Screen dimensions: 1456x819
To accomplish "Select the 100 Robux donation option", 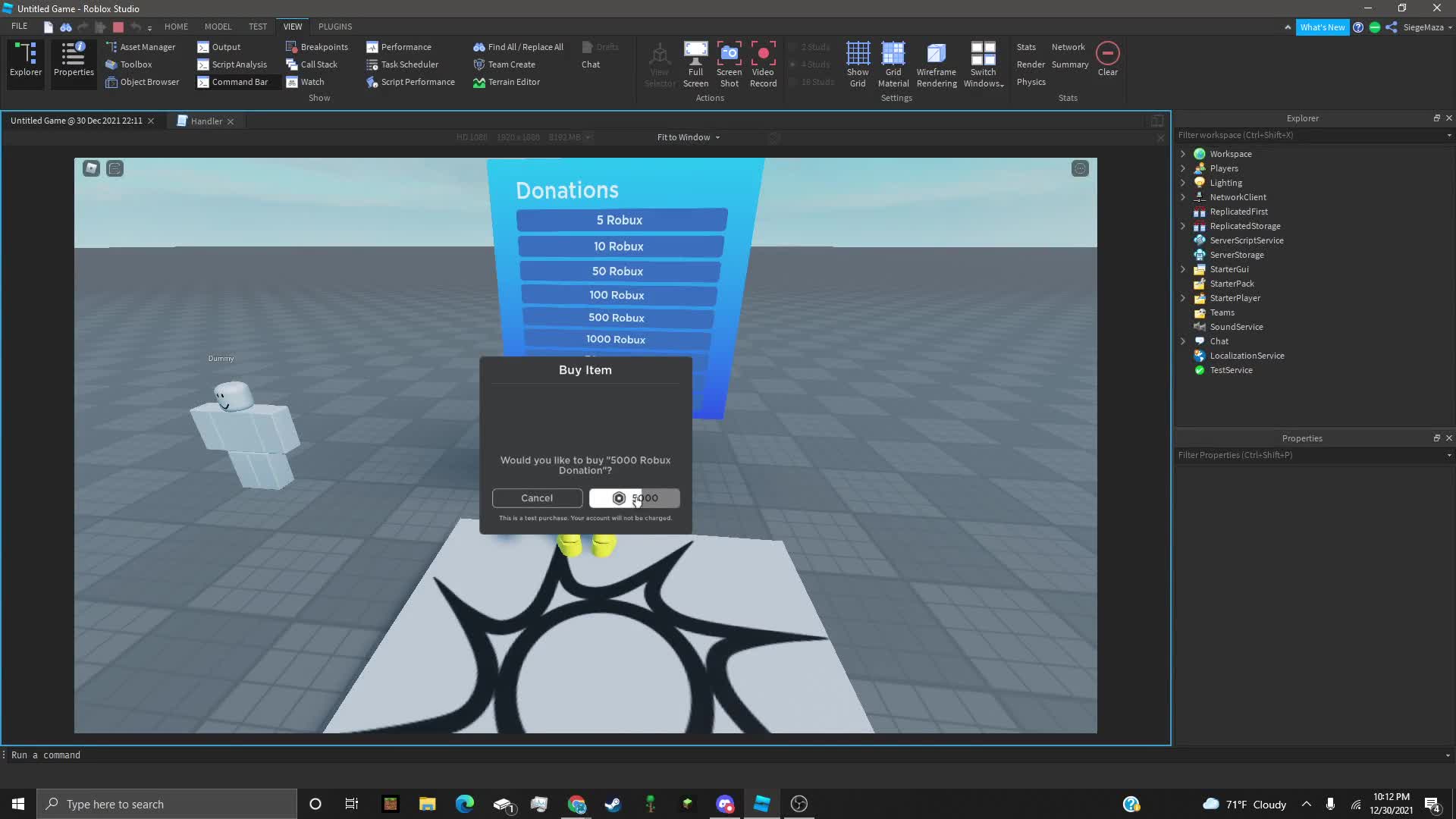I will (x=617, y=295).
